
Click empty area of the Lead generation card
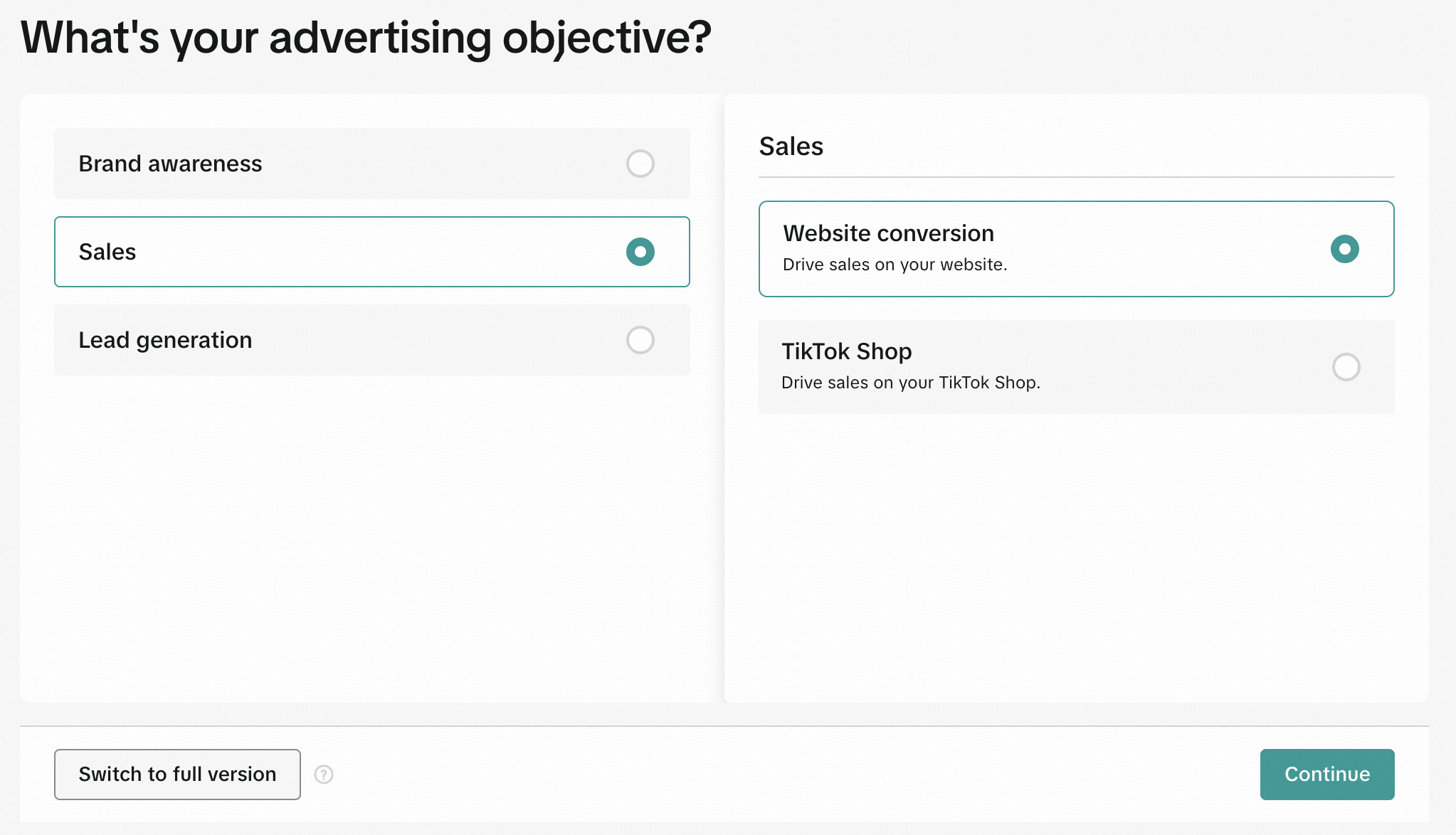(x=441, y=340)
